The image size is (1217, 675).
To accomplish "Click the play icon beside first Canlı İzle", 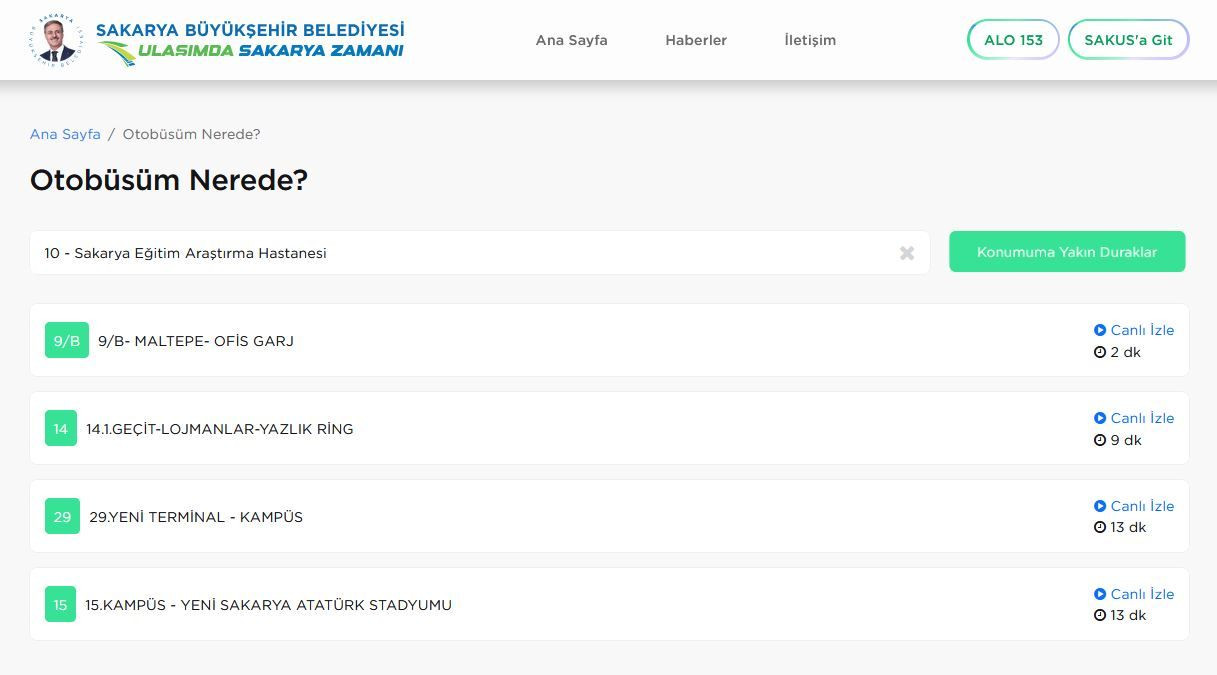I will [x=1100, y=330].
